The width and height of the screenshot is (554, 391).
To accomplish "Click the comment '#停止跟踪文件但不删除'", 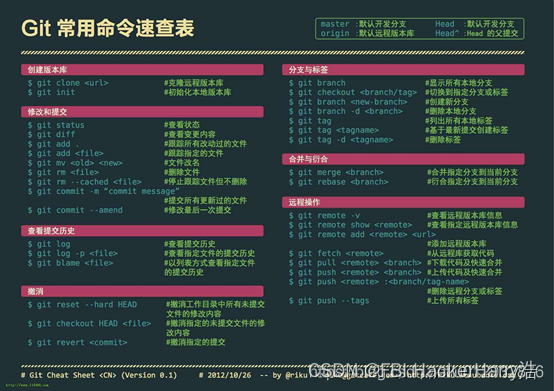I will 205,182.
